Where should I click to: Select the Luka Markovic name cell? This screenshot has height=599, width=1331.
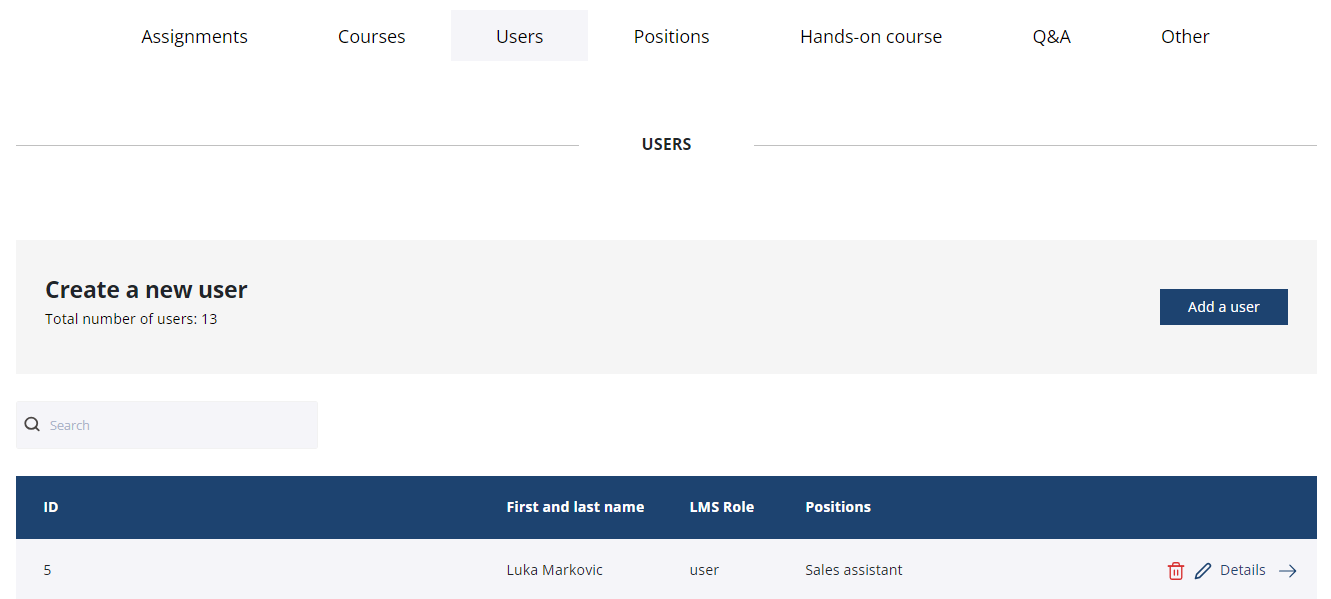(x=554, y=570)
